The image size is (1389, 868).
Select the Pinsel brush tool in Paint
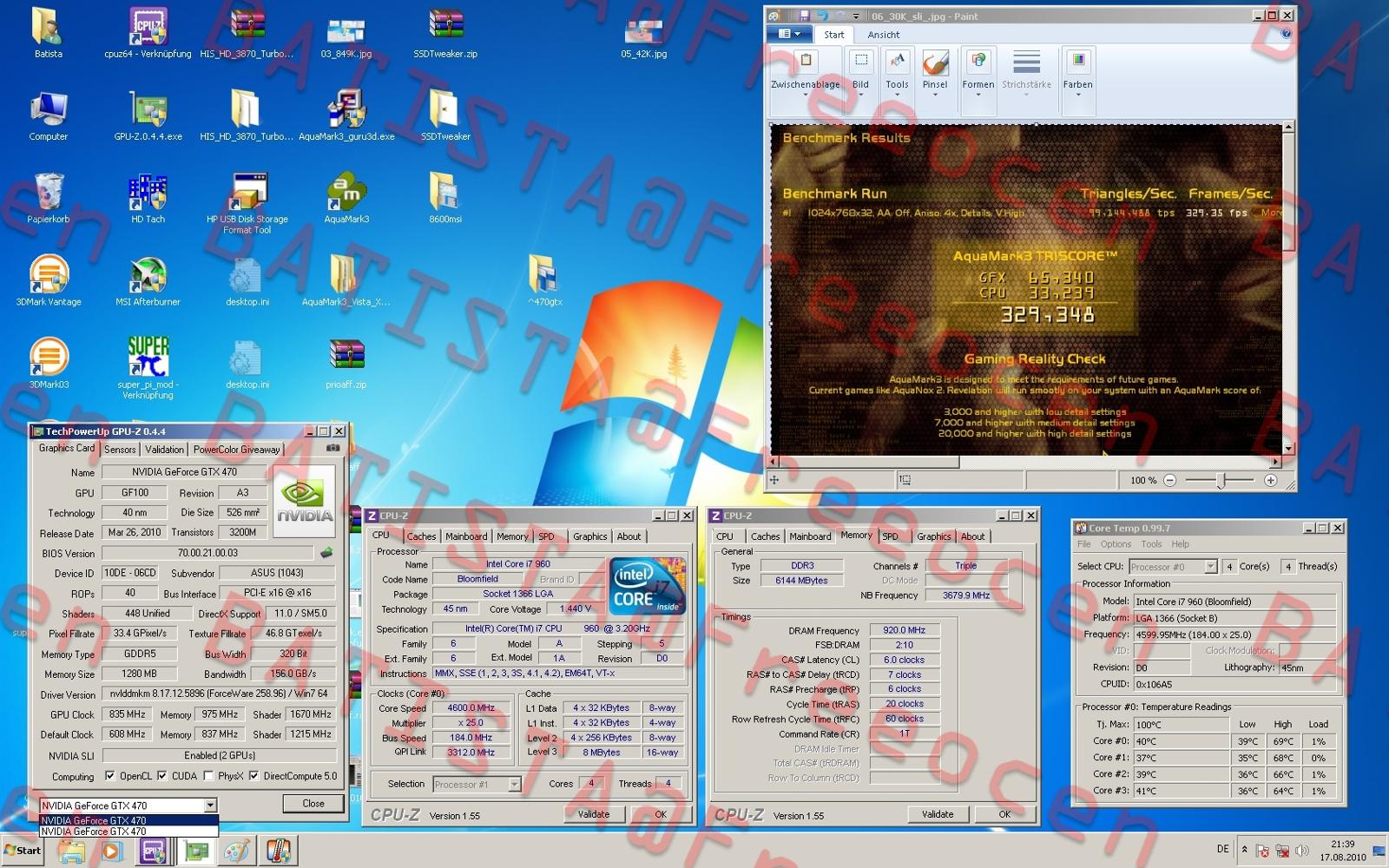click(935, 72)
